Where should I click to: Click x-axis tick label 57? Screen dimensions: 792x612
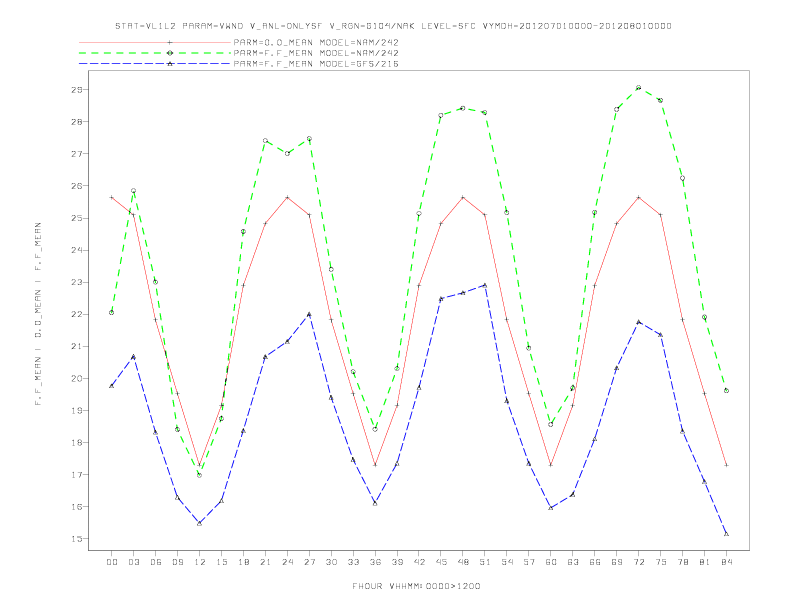pyautogui.click(x=529, y=562)
